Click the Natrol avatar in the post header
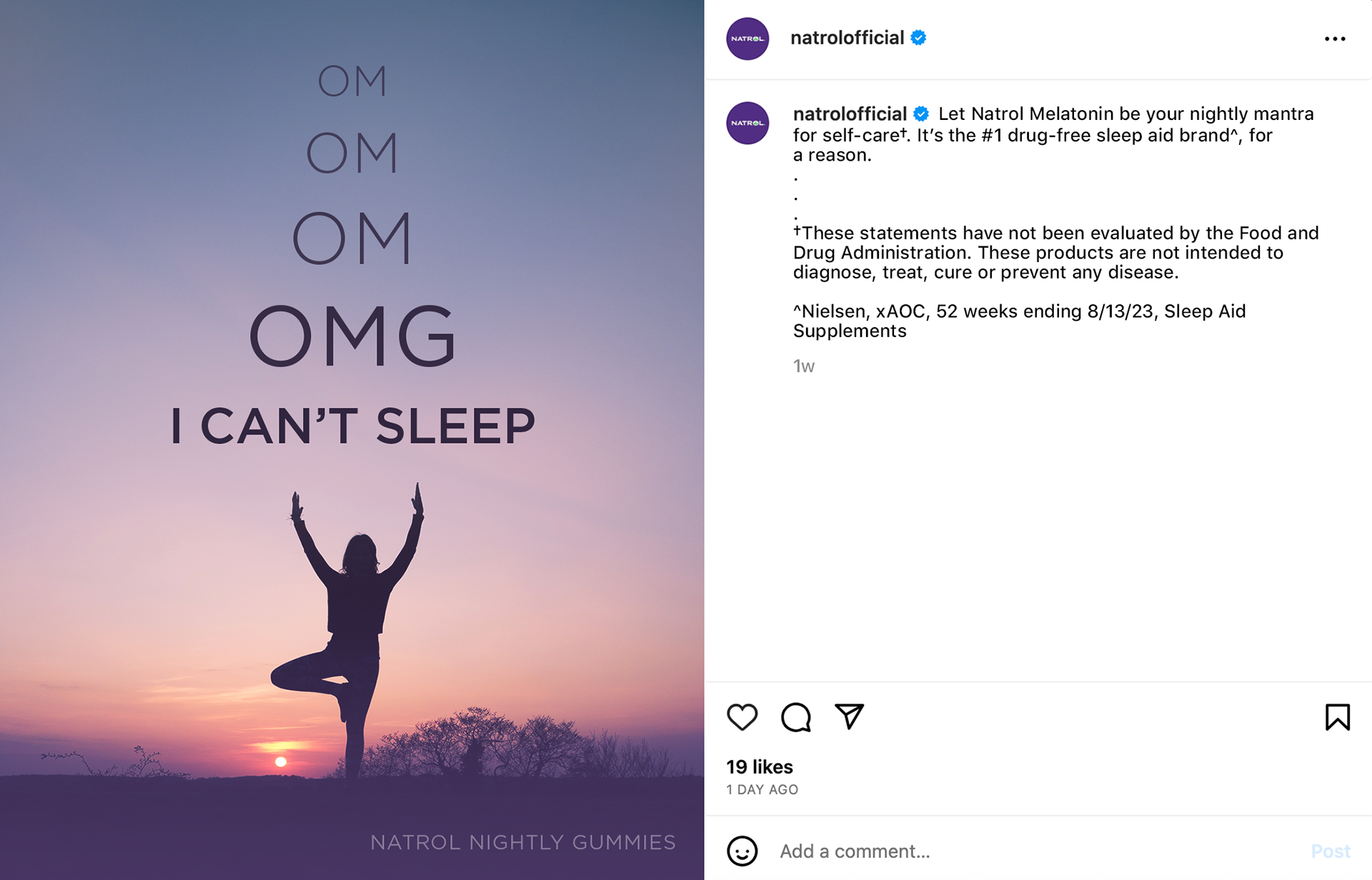The width and height of the screenshot is (1372, 880). [747, 39]
